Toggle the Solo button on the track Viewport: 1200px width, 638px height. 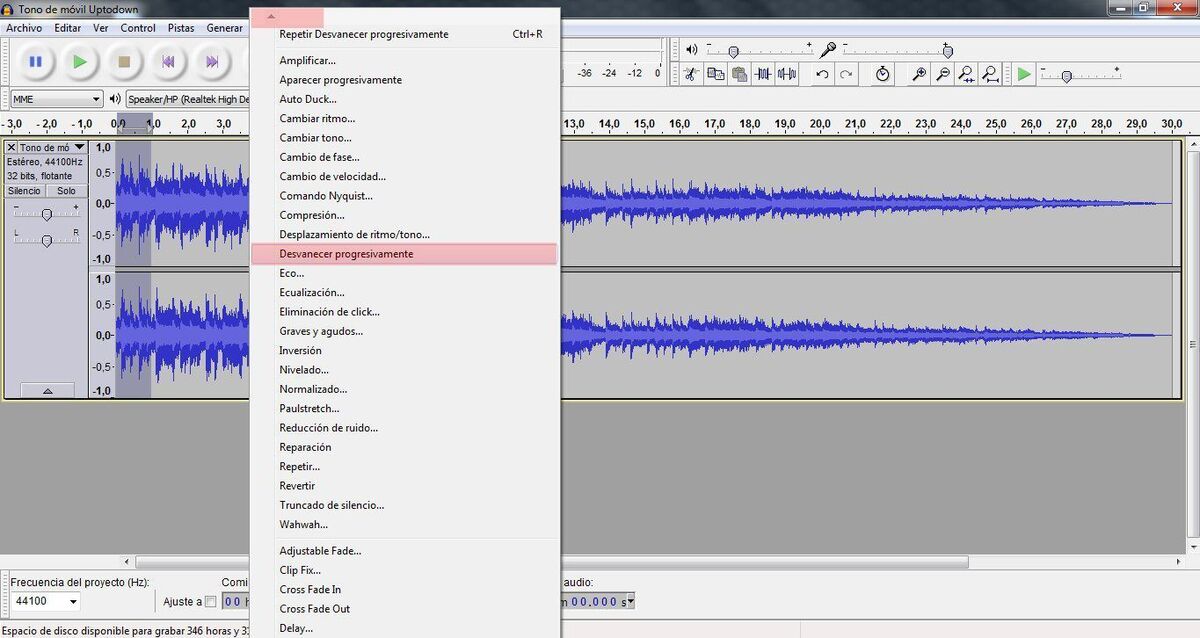(x=66, y=191)
